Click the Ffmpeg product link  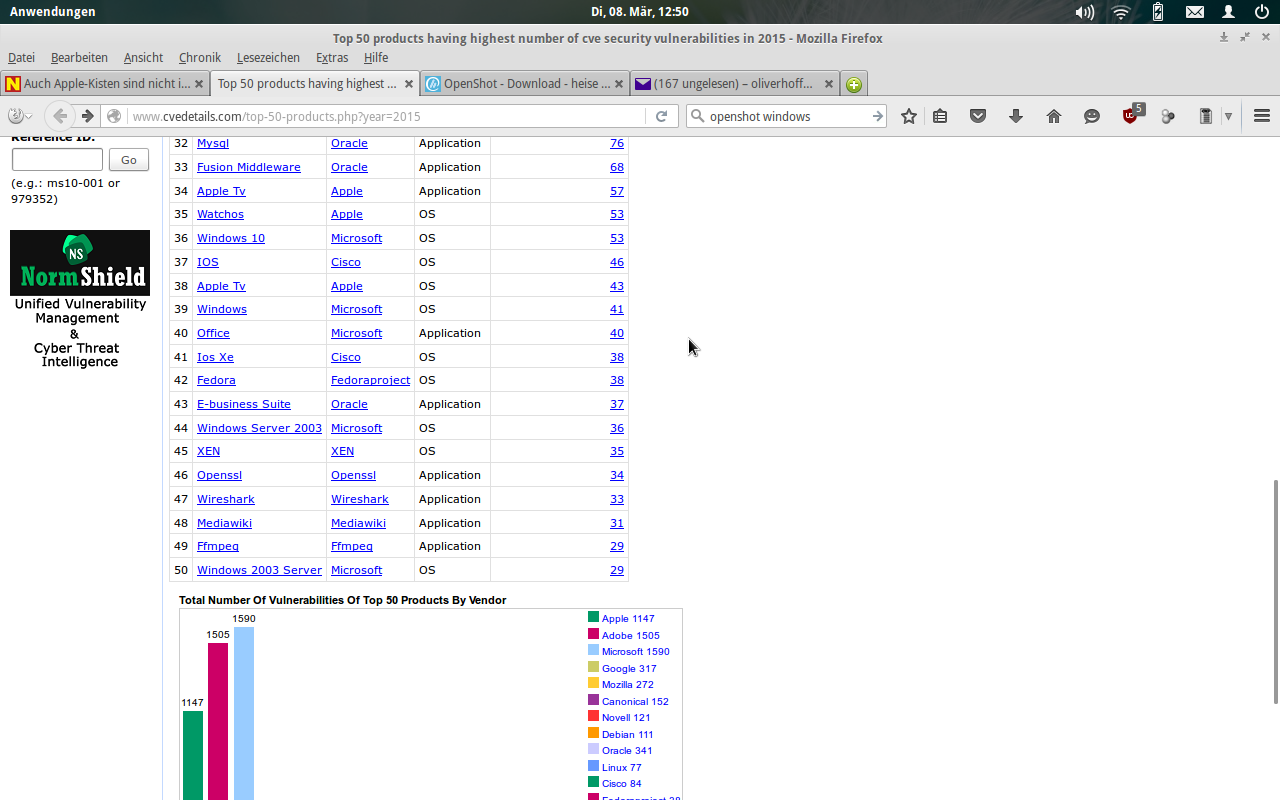coord(218,546)
